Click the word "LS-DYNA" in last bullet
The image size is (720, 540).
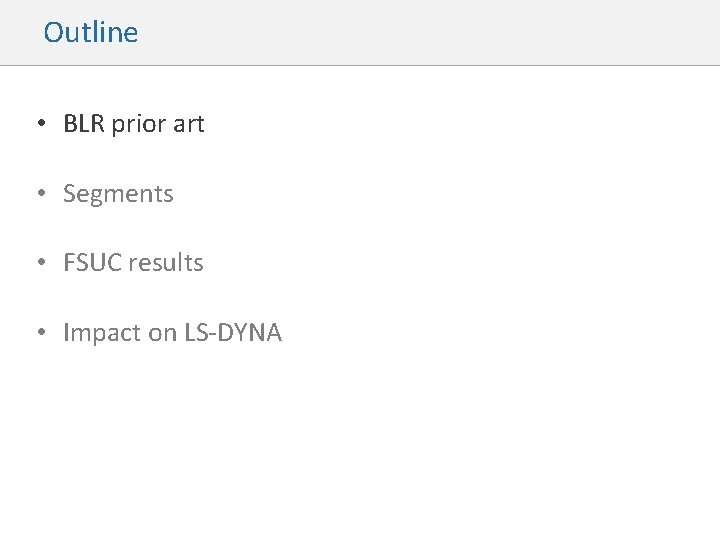coord(233,332)
